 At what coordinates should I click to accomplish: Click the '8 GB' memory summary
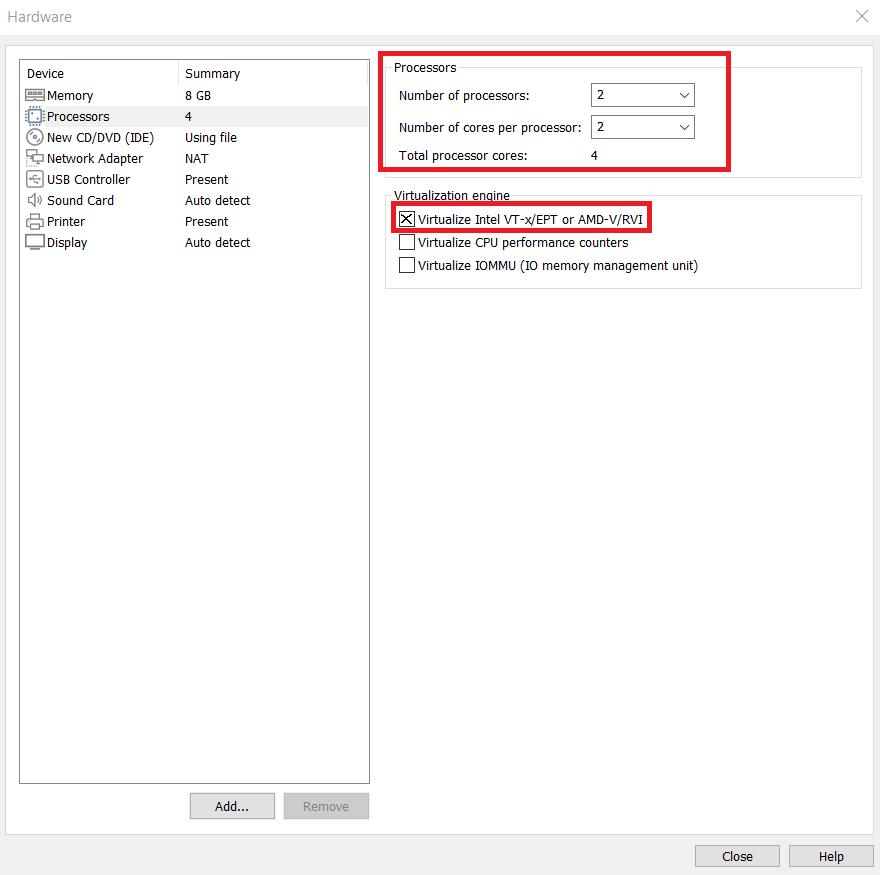click(198, 95)
